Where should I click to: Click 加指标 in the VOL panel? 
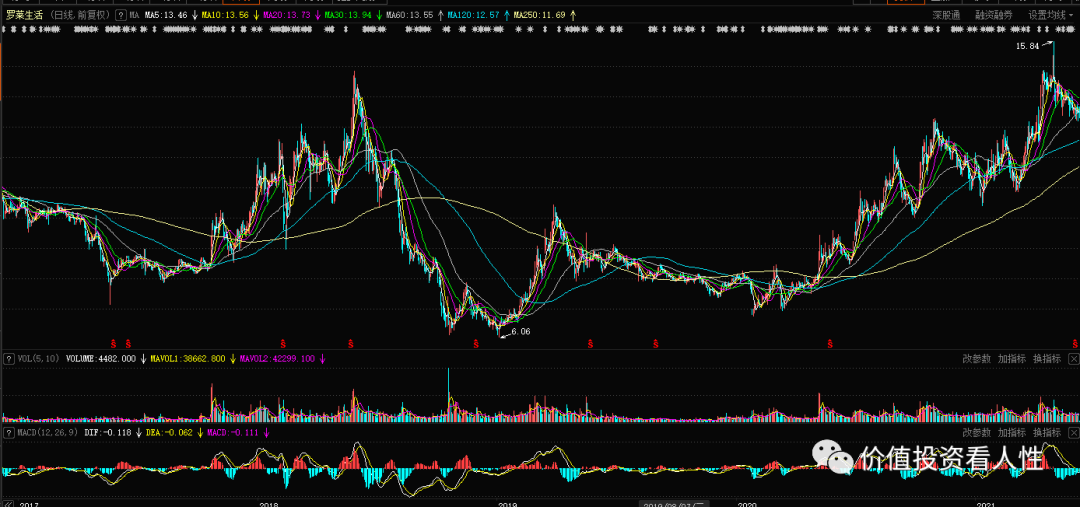(1012, 359)
